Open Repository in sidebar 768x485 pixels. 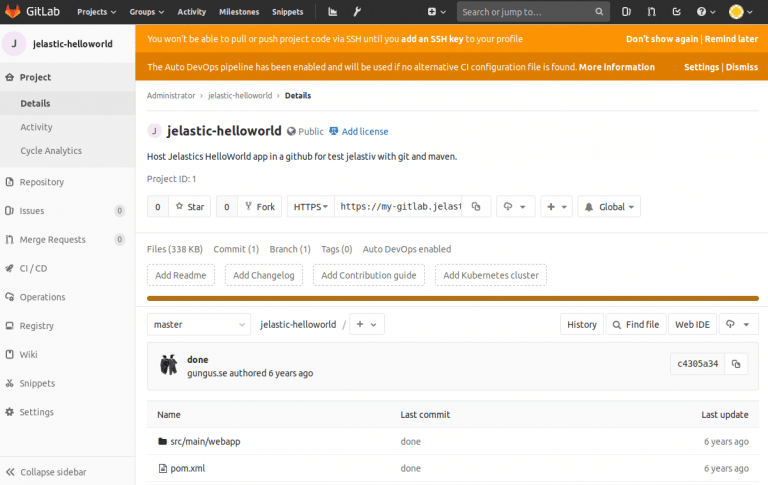pyautogui.click(x=68, y=182)
